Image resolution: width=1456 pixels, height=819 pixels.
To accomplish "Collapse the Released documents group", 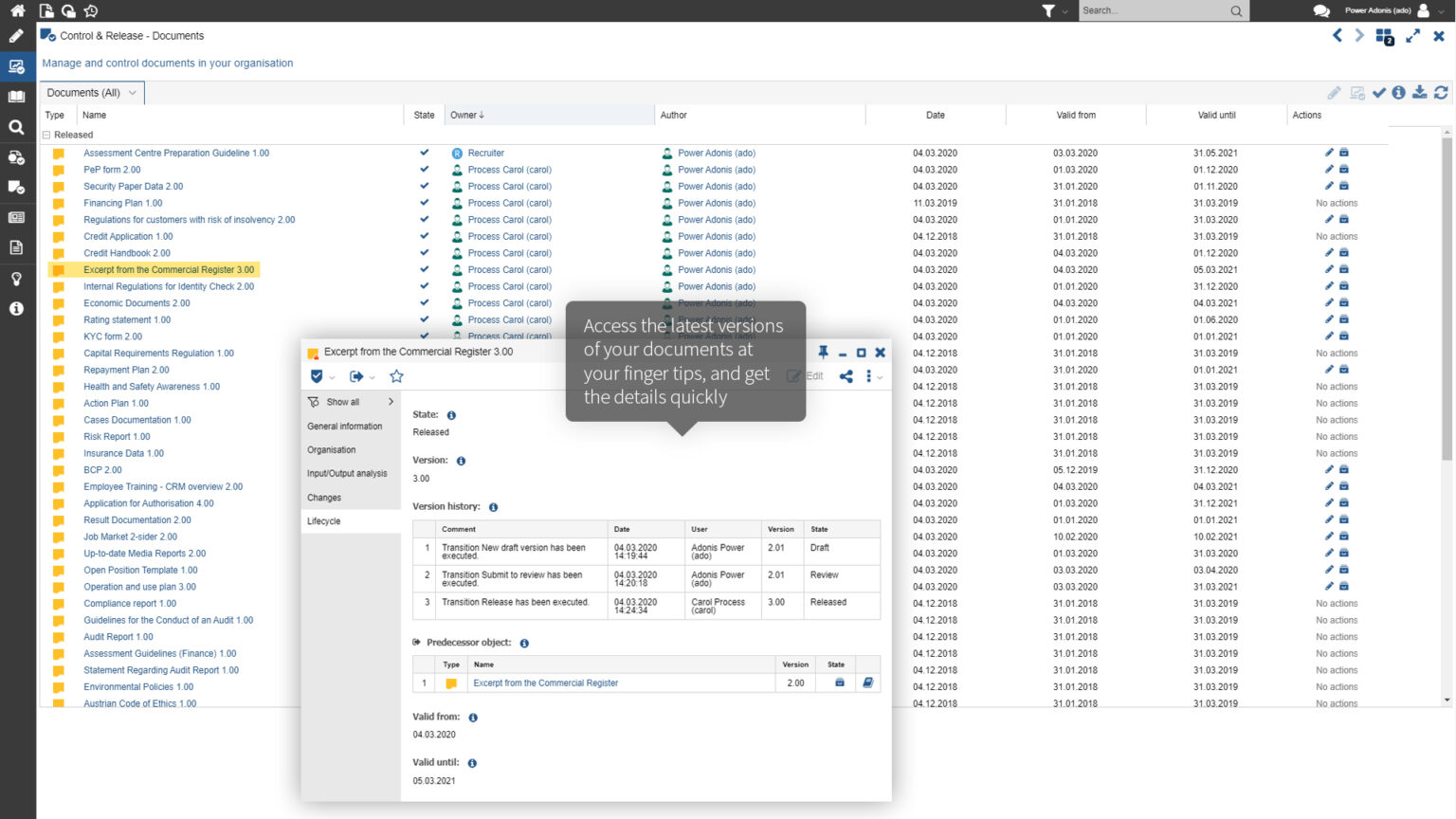I will point(46,135).
